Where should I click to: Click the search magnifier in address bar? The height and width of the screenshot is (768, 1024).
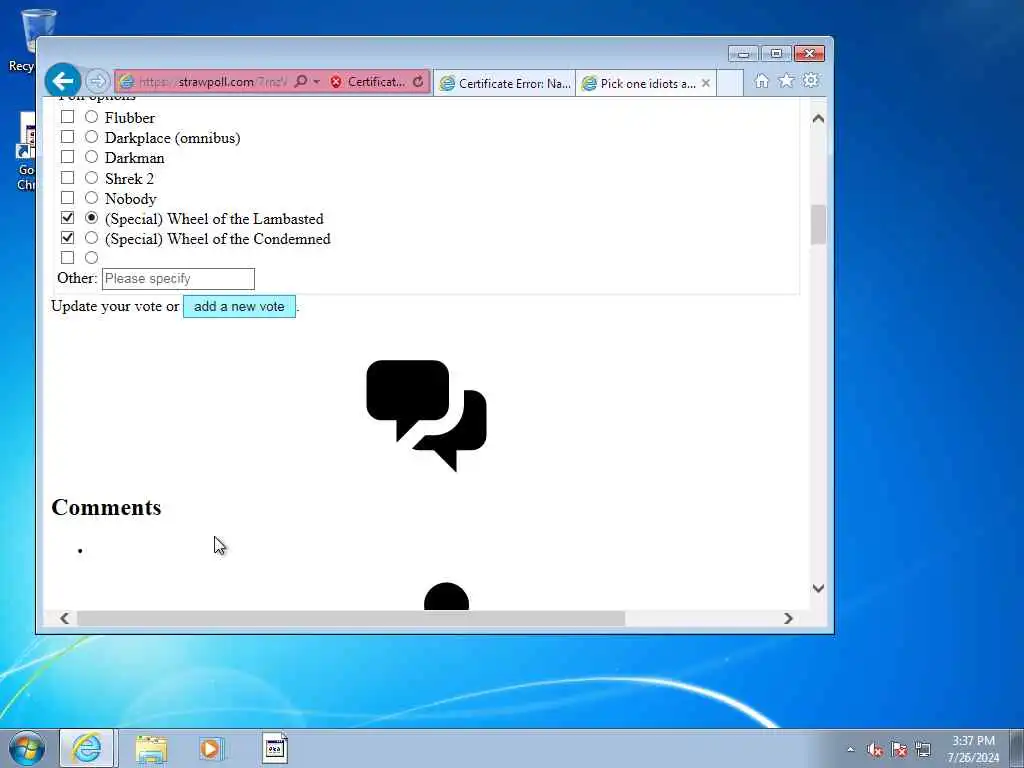(300, 82)
